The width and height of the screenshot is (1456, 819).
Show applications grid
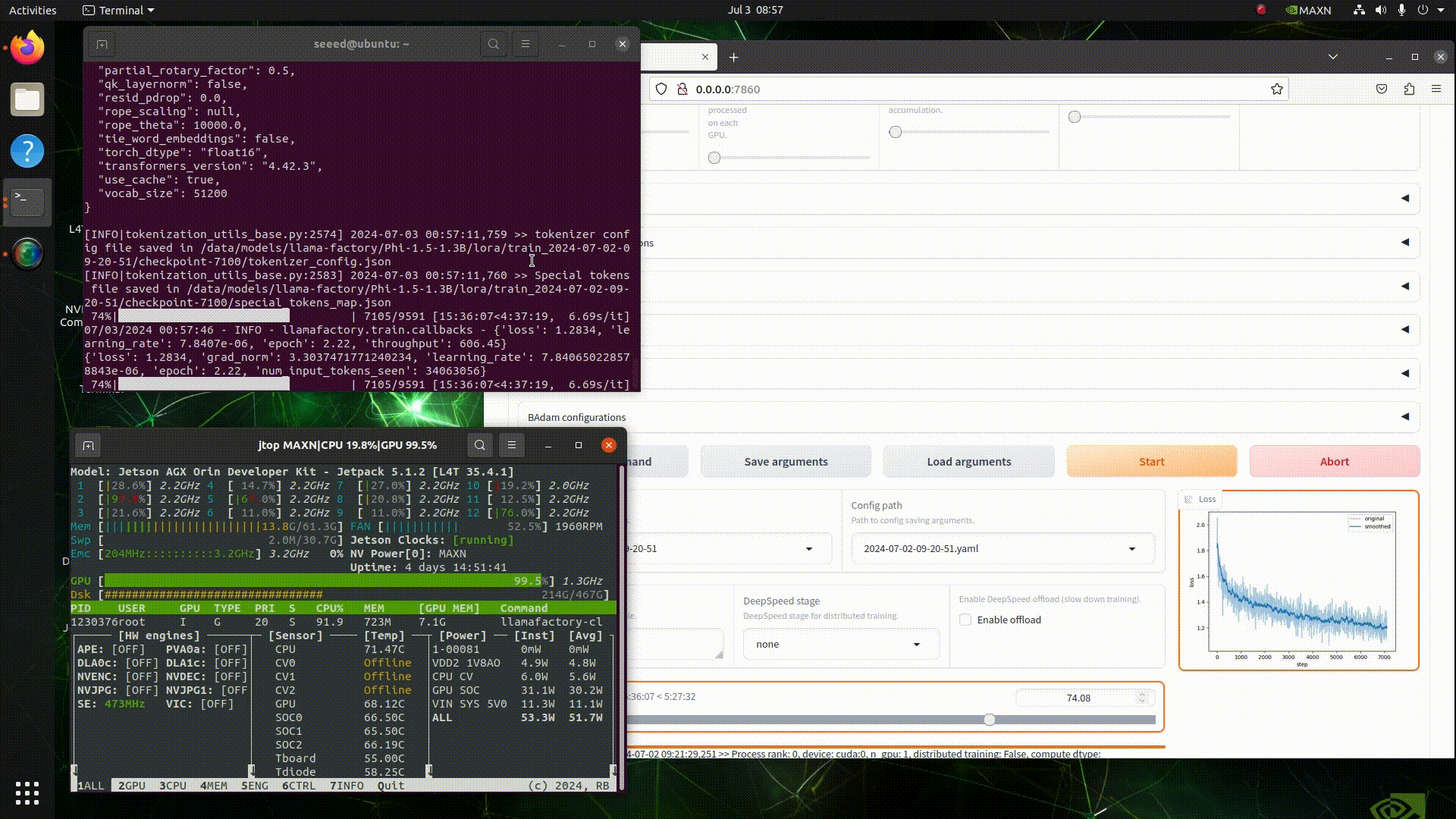coord(27,793)
